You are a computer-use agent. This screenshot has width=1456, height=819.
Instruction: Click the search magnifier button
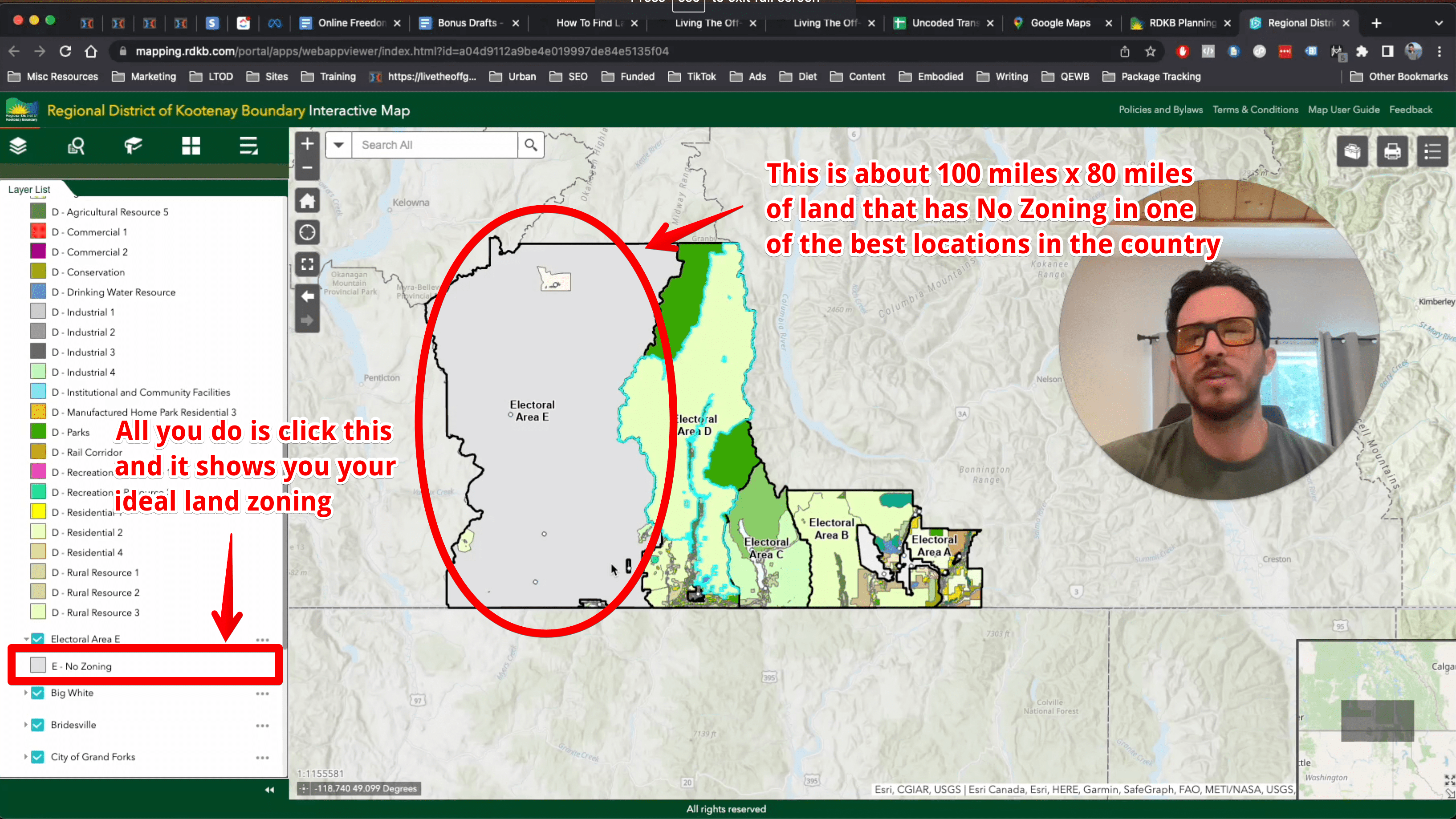coord(530,145)
